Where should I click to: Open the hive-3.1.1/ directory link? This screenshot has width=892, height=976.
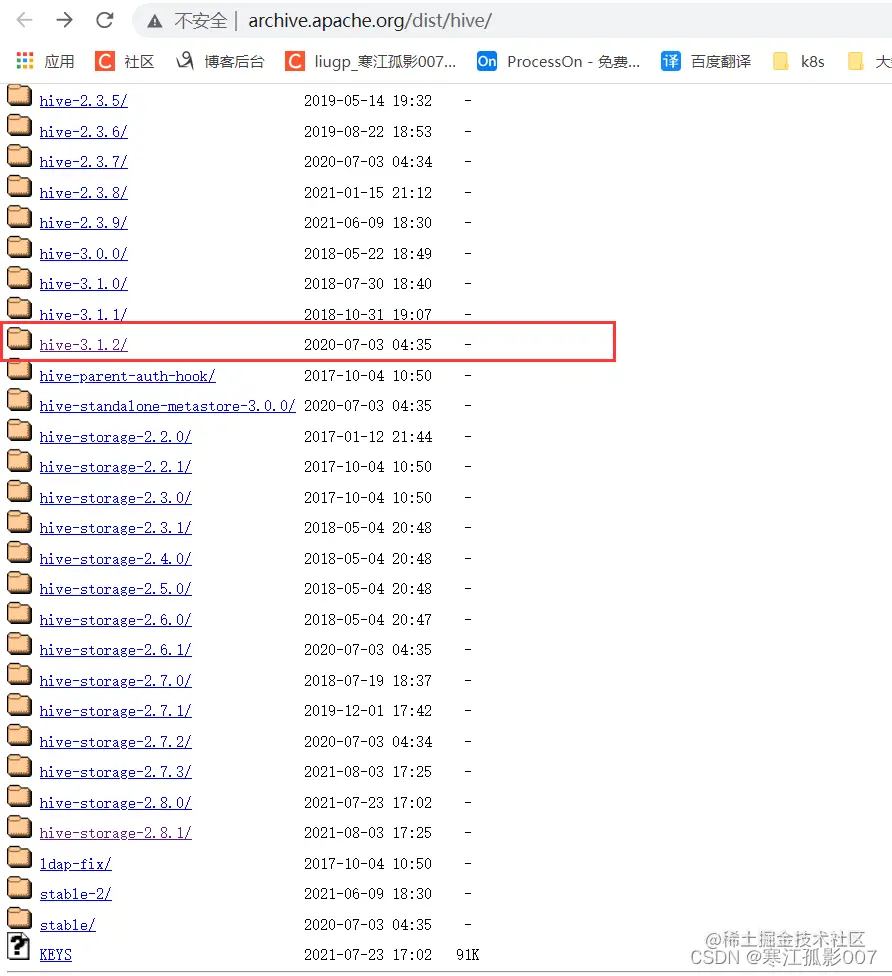coord(83,315)
